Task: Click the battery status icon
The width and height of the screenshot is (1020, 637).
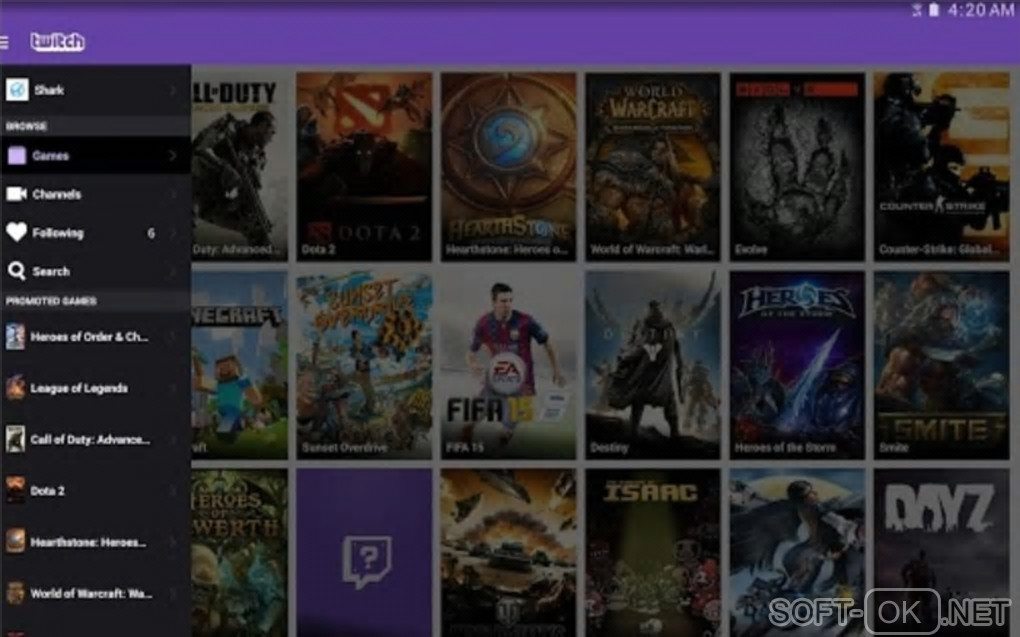Action: (x=933, y=10)
